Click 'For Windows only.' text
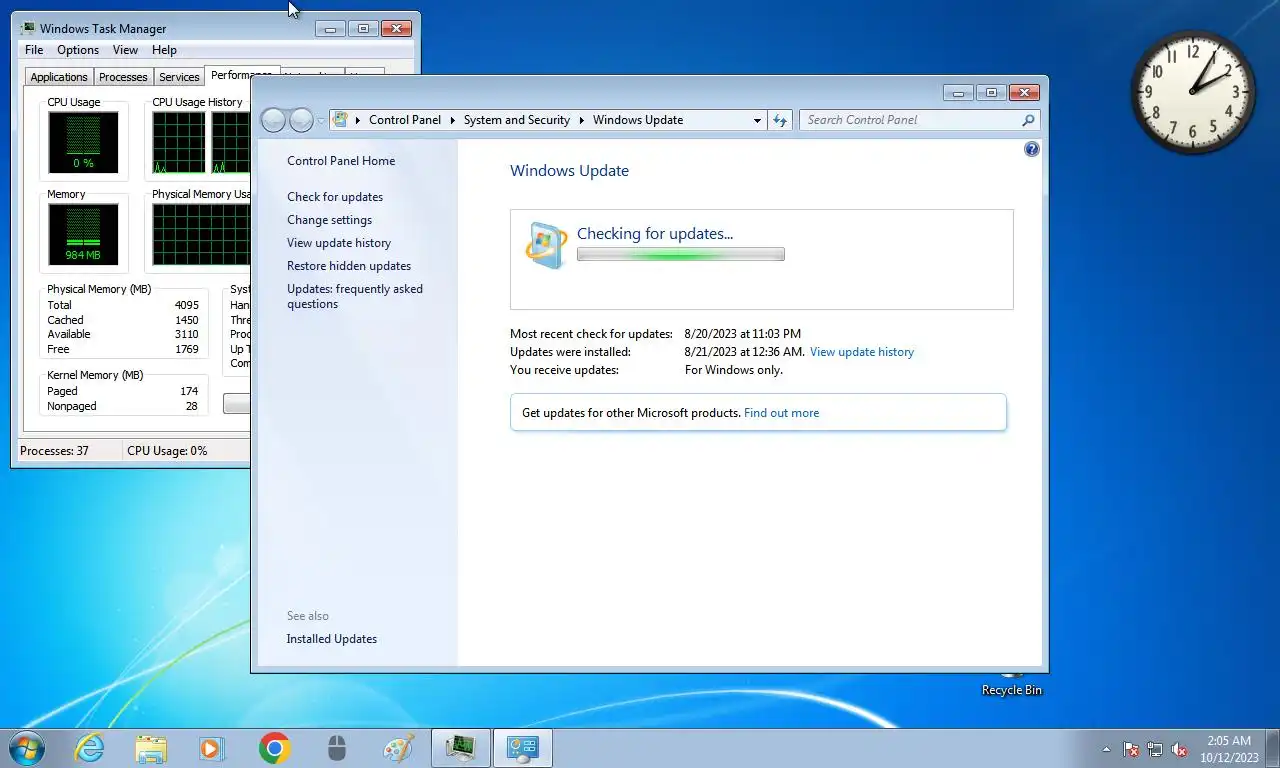Screen dimensions: 1280x768 tap(734, 370)
